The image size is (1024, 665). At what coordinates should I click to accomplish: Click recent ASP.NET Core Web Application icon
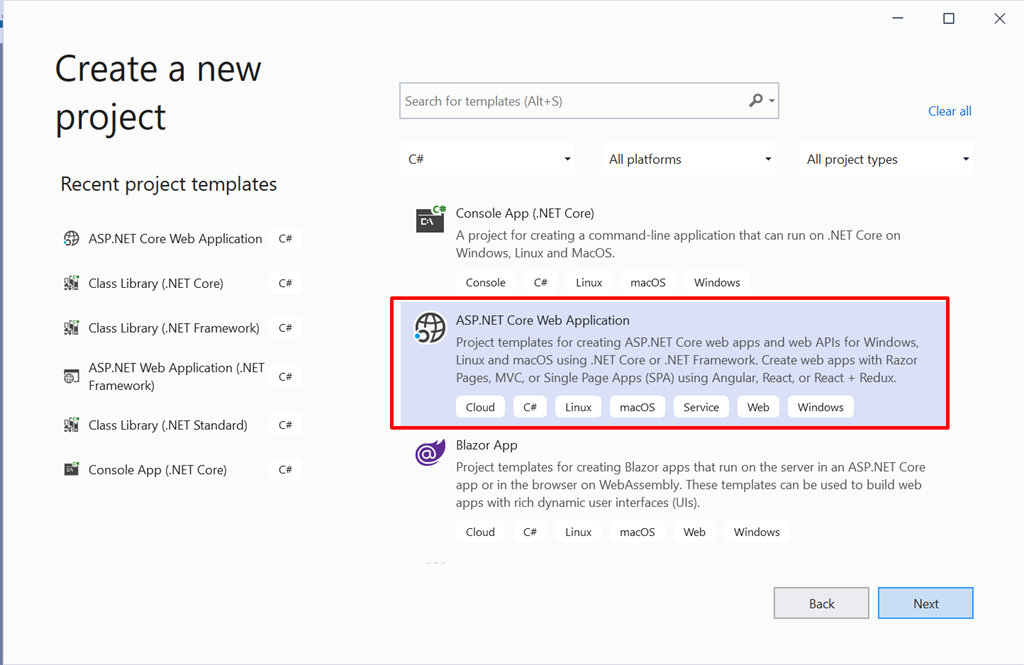click(71, 239)
